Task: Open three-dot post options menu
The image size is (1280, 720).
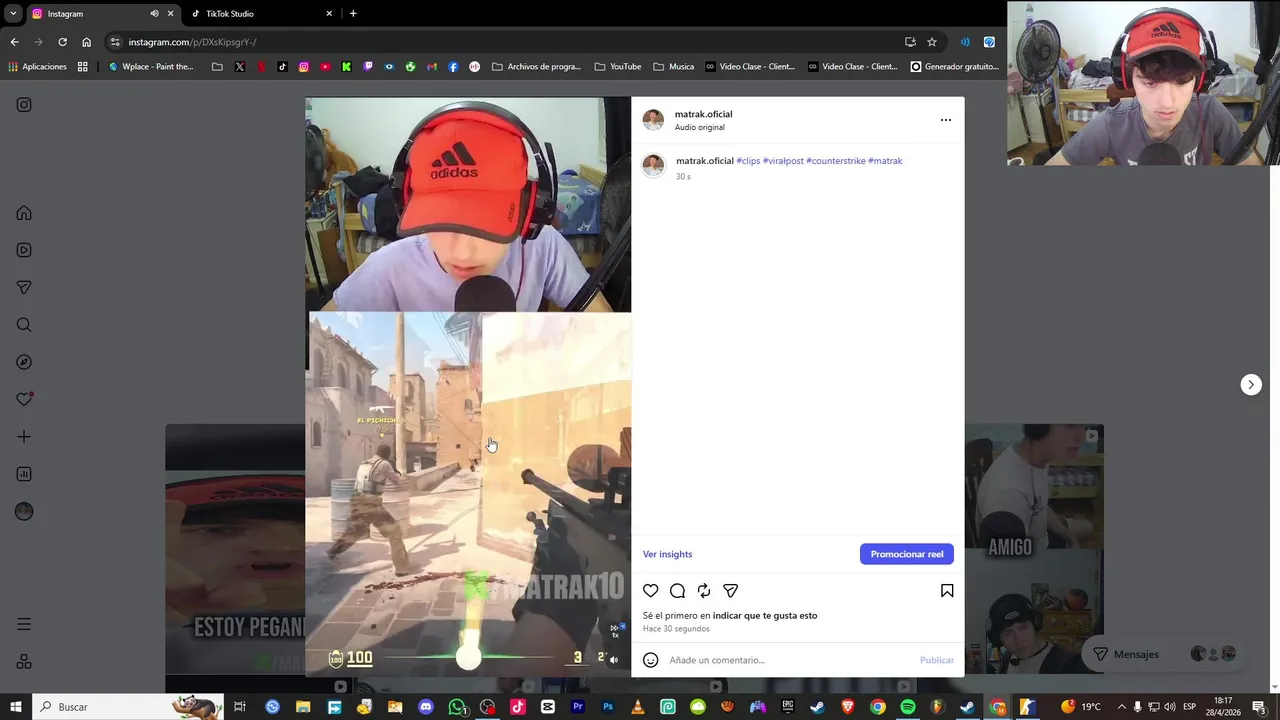Action: pyautogui.click(x=946, y=120)
